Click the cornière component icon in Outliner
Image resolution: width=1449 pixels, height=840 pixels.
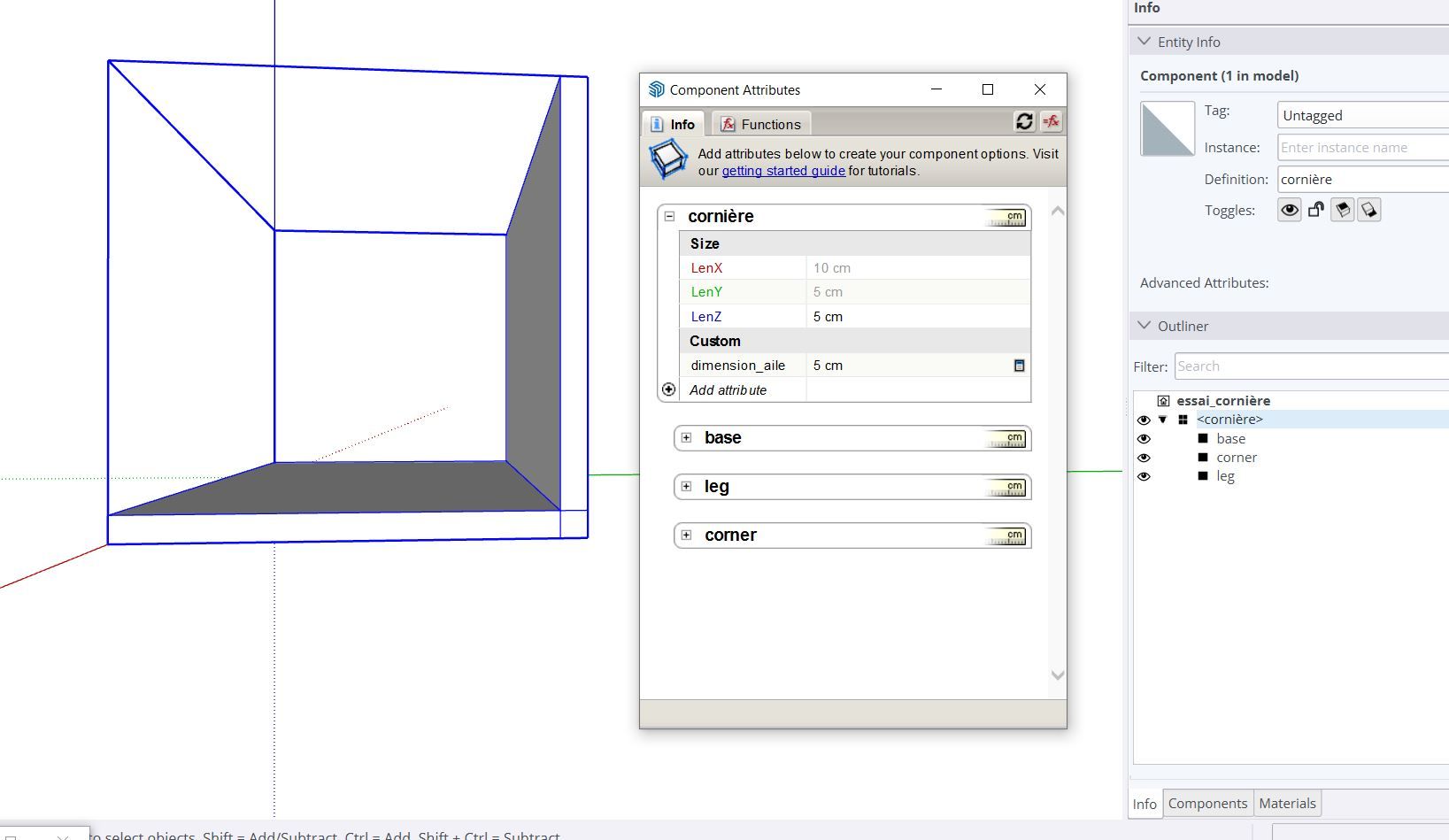point(1183,420)
